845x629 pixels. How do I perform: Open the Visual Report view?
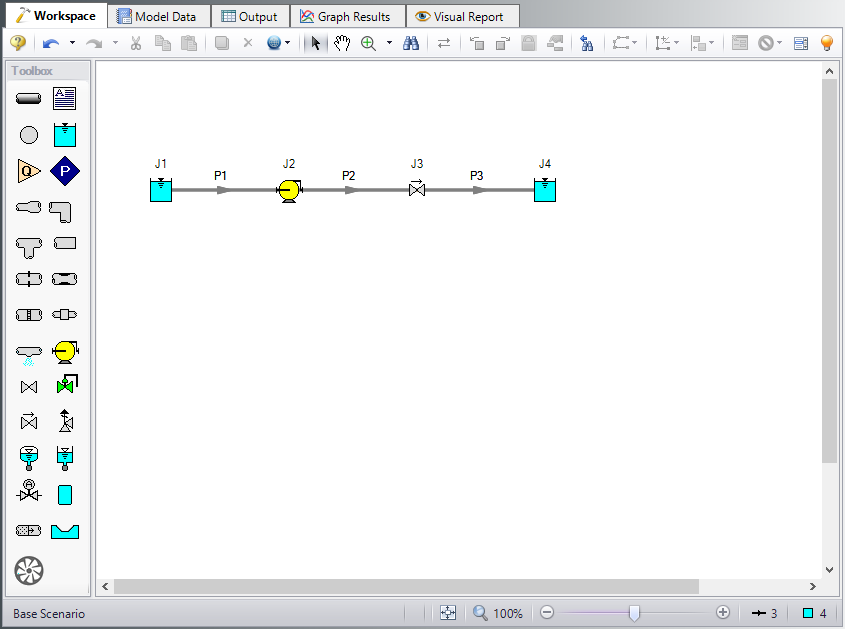tap(462, 15)
